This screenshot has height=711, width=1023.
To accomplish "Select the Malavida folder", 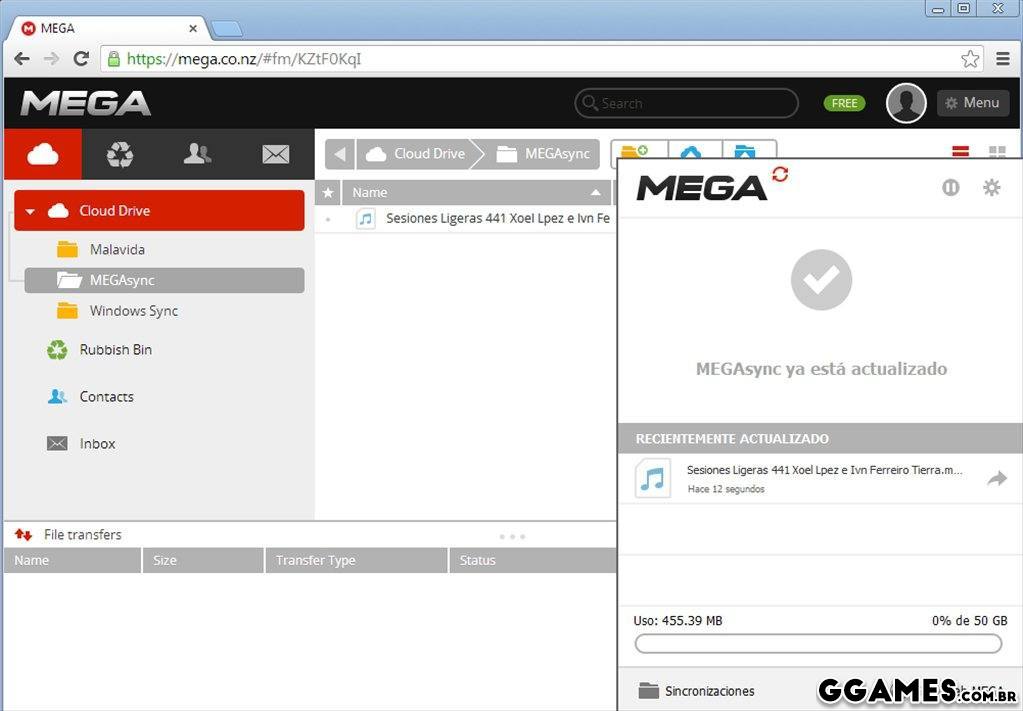I will pyautogui.click(x=117, y=249).
